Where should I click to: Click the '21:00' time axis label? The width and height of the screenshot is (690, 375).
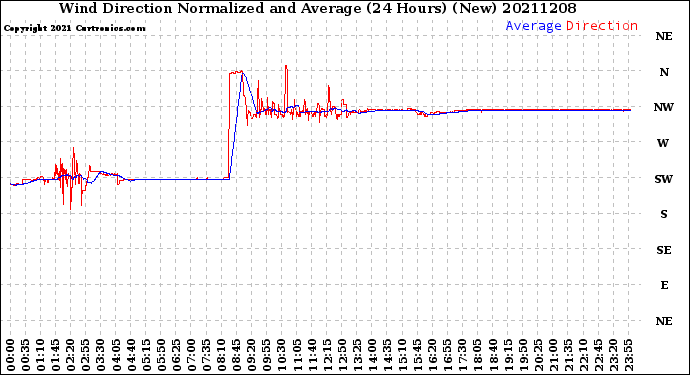click(x=553, y=355)
